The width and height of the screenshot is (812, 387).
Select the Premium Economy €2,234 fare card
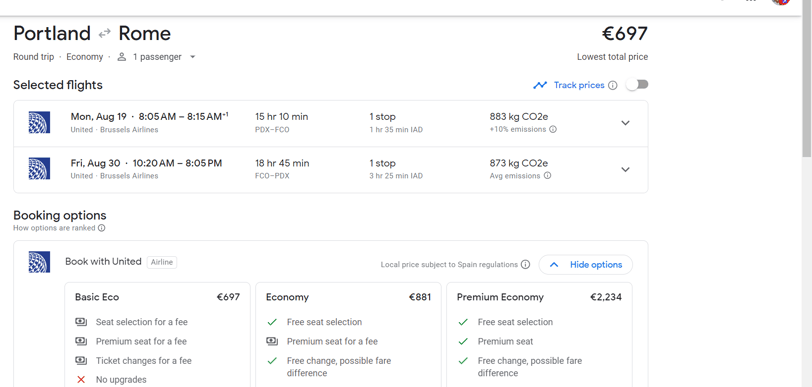(539, 334)
